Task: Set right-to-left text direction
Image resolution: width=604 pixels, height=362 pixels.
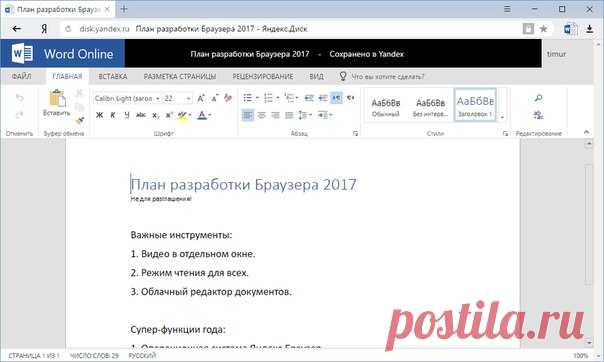Action: point(350,99)
